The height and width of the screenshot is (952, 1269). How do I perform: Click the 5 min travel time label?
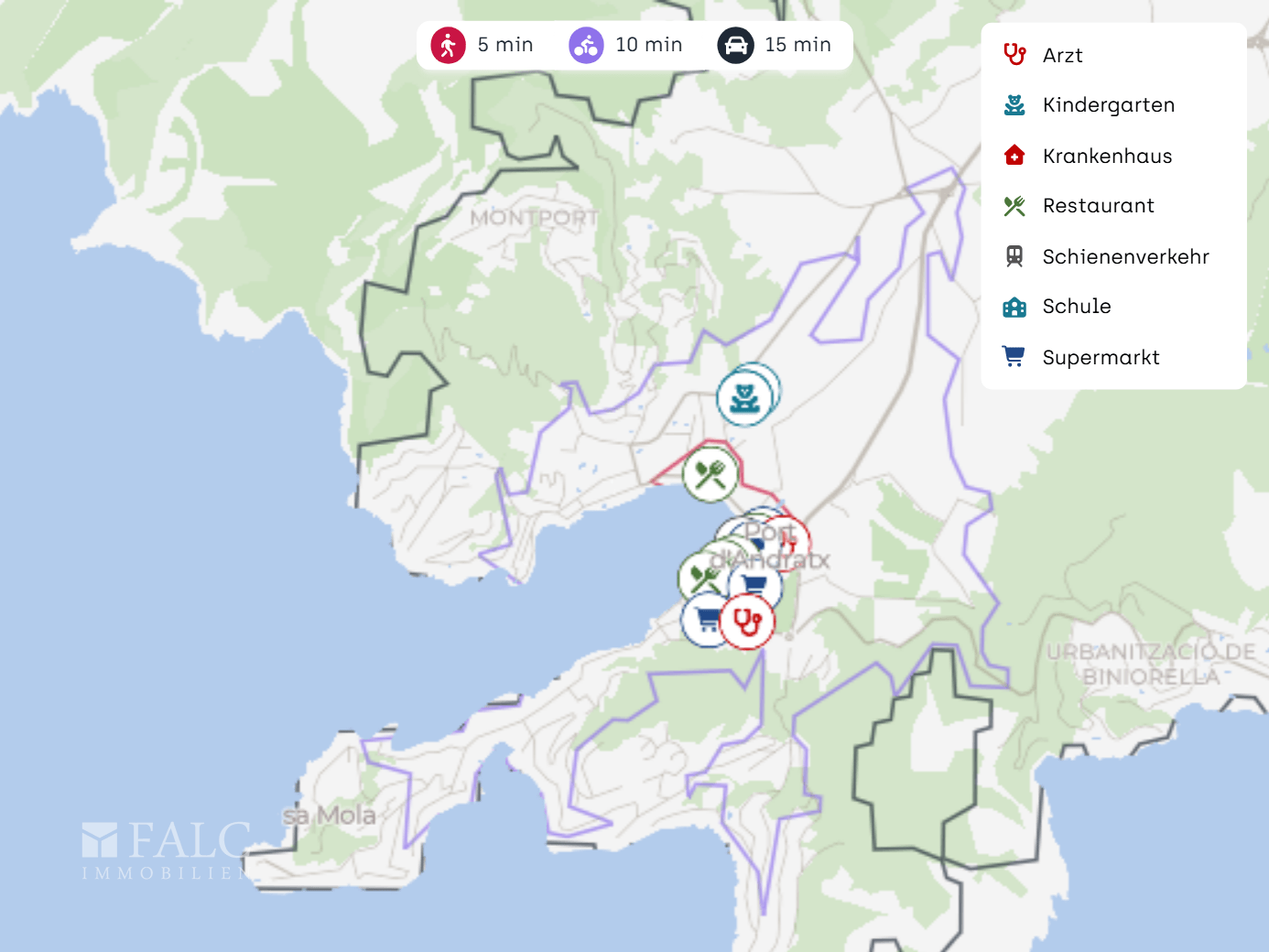coord(504,45)
